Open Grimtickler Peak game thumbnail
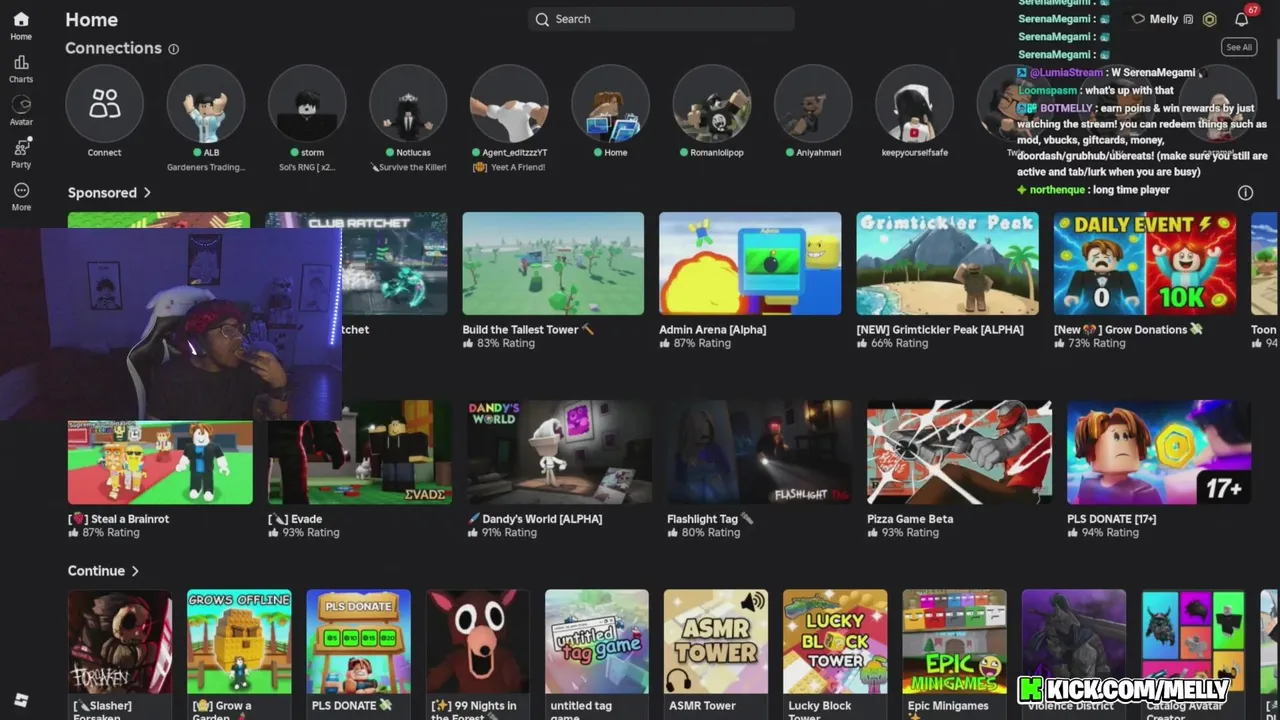Viewport: 1280px width, 720px height. tap(947, 263)
